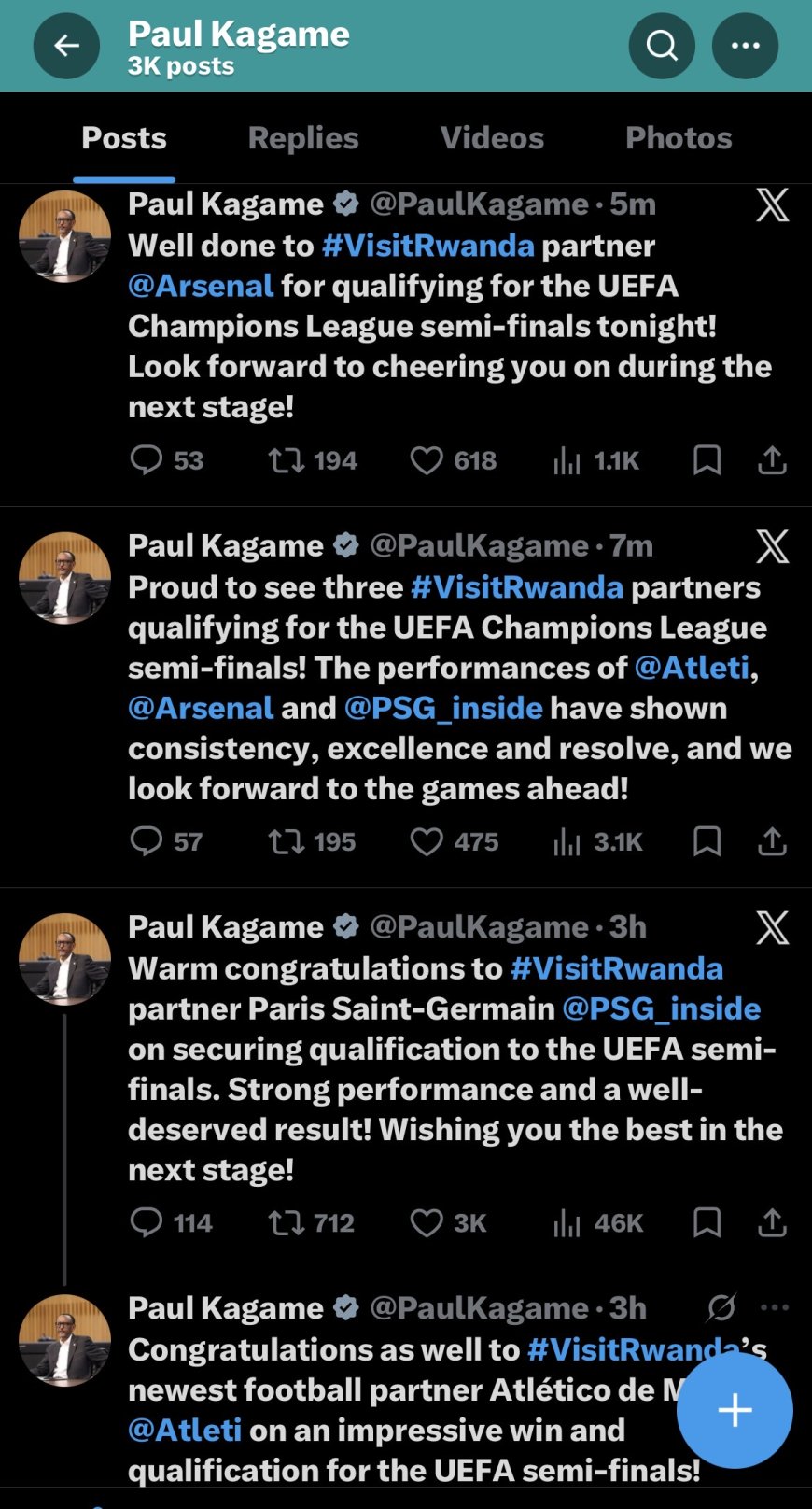This screenshot has width=812, height=1509.
Task: Switch to the Replies tab
Action: pos(303,138)
